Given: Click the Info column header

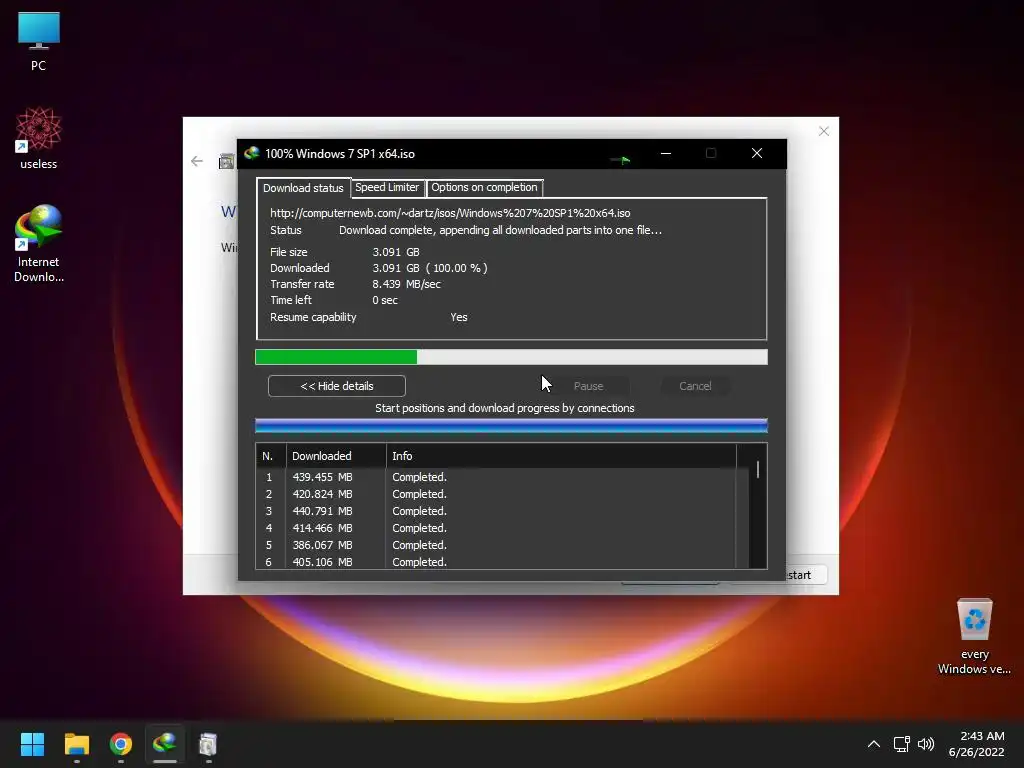Looking at the screenshot, I should 561,456.
